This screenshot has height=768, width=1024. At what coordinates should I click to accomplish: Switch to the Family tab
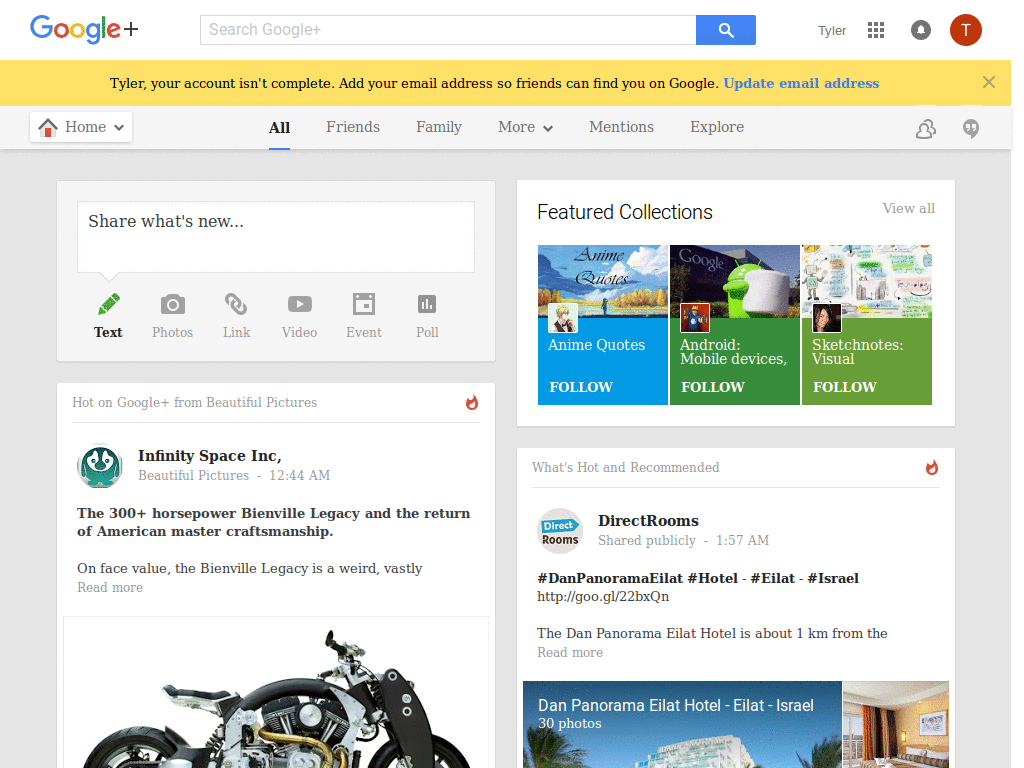pyautogui.click(x=439, y=127)
